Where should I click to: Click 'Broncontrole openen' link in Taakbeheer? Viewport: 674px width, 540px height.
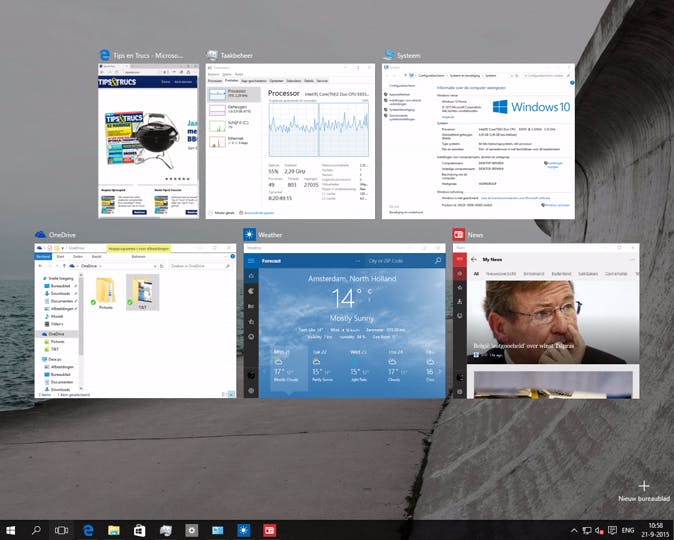point(257,212)
